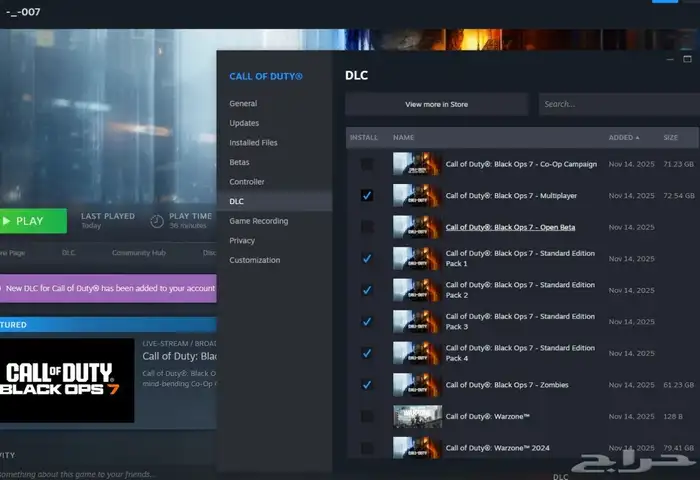Sort DLC list by INSTALL column
Viewport: 700px width, 480px height.
coord(364,138)
